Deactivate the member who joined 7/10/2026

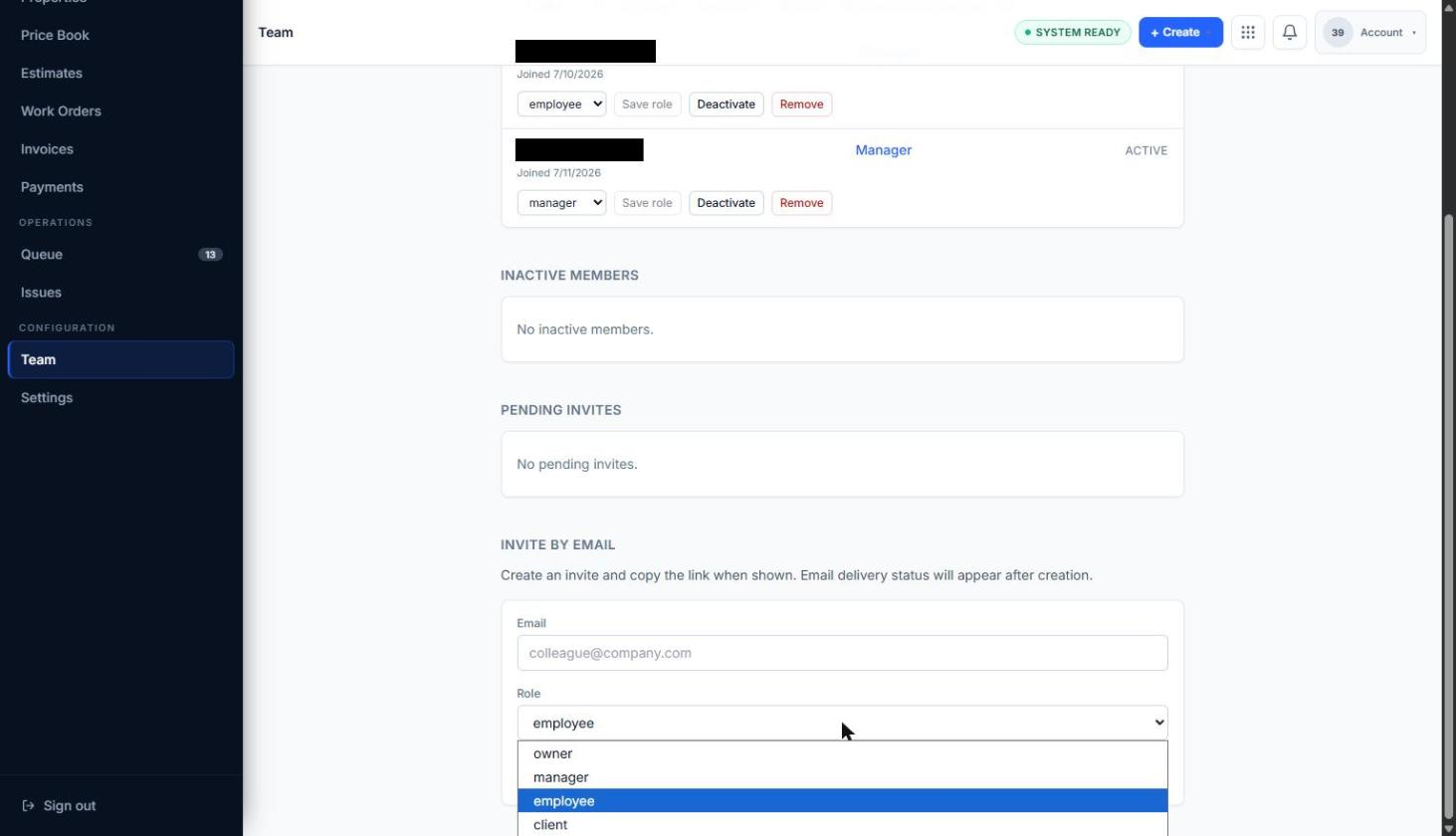[x=727, y=104]
